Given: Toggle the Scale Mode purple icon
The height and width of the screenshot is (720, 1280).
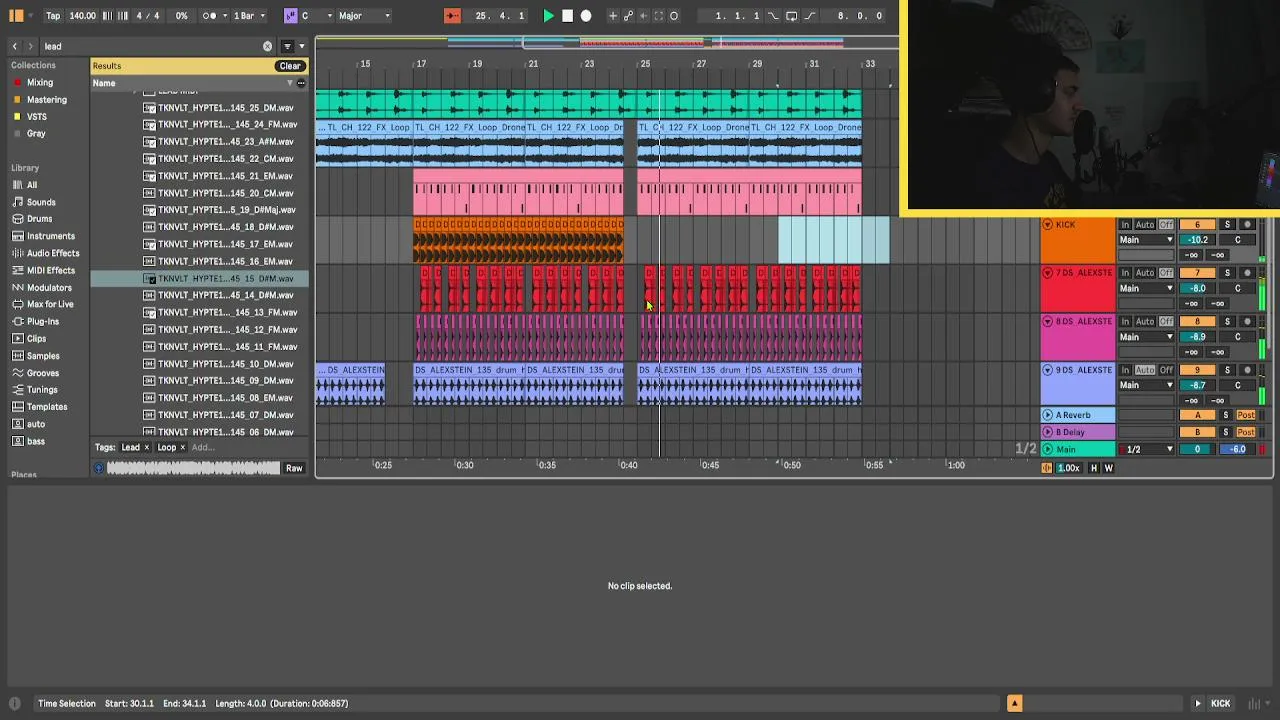Looking at the screenshot, I should [x=290, y=16].
